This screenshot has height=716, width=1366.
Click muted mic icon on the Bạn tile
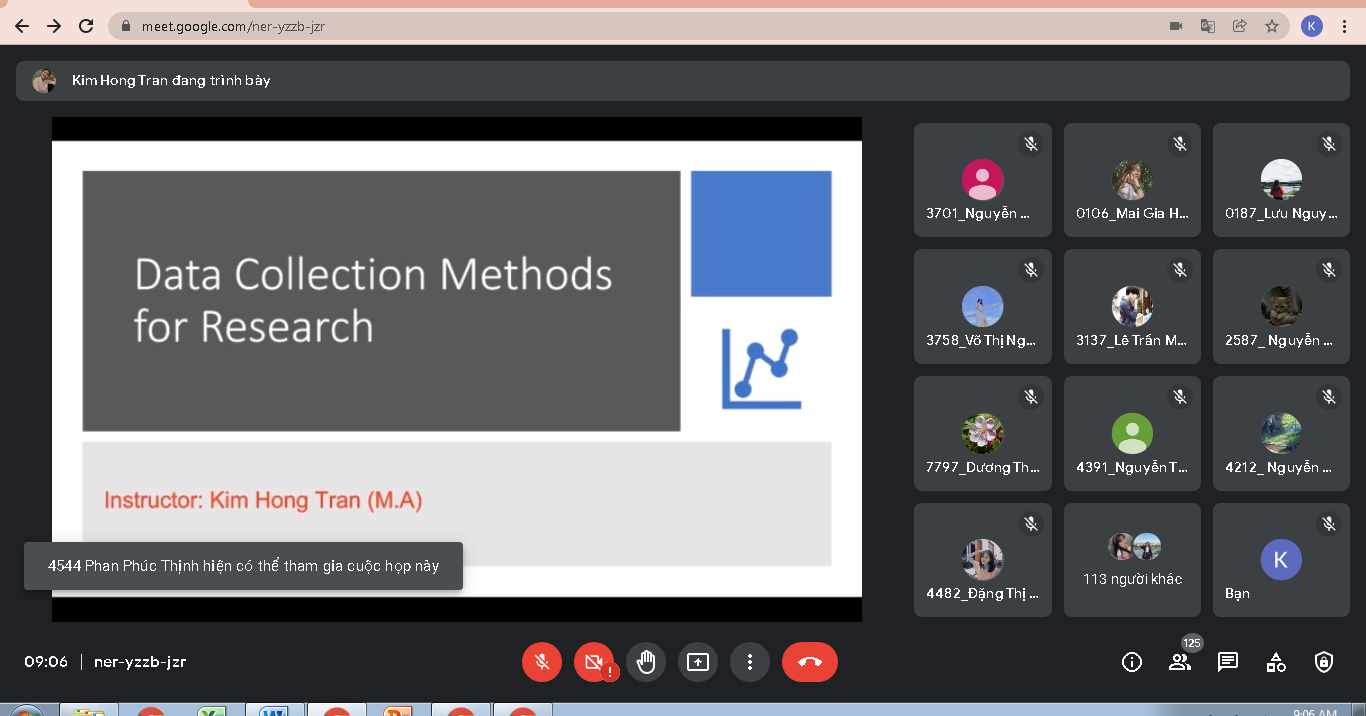pos(1329,524)
